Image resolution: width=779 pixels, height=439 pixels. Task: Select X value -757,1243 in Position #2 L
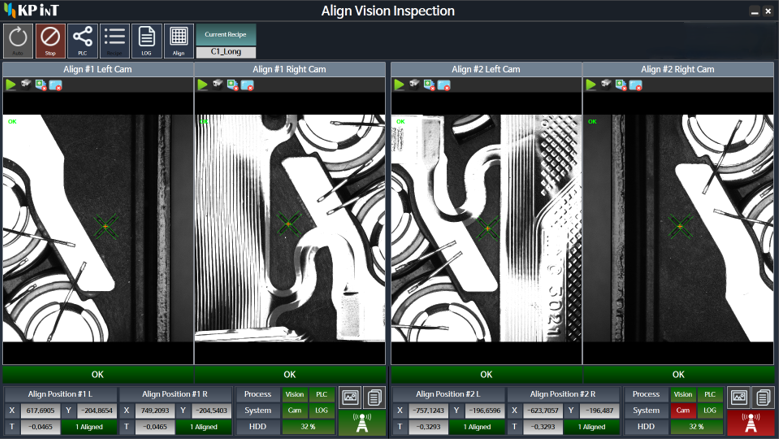[x=429, y=411]
